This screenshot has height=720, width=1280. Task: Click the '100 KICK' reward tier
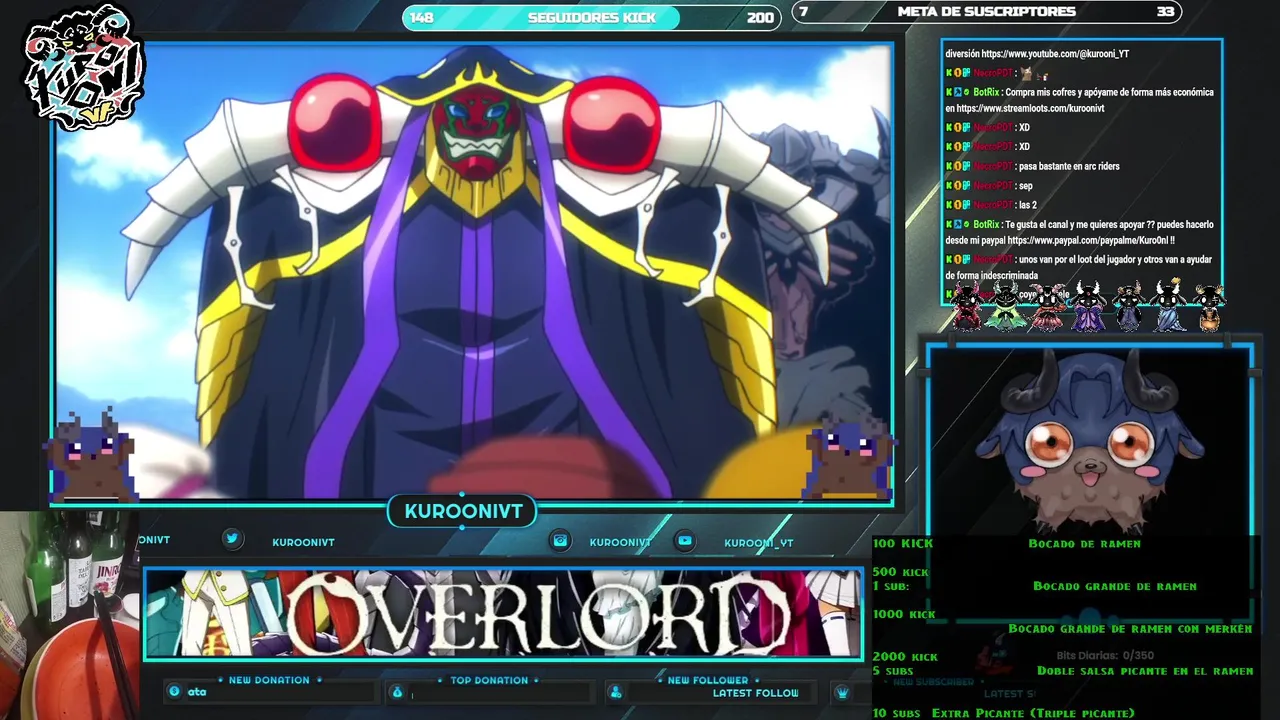coord(902,543)
